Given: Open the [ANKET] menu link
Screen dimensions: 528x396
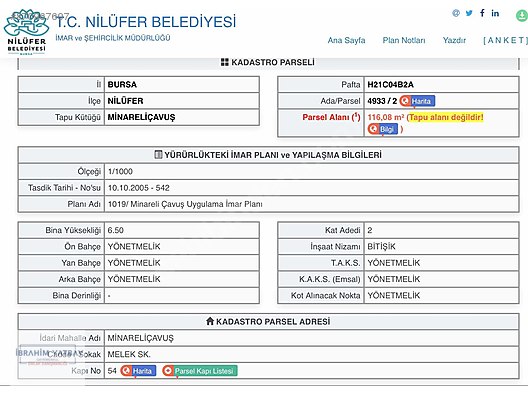Looking at the screenshot, I should (x=504, y=40).
